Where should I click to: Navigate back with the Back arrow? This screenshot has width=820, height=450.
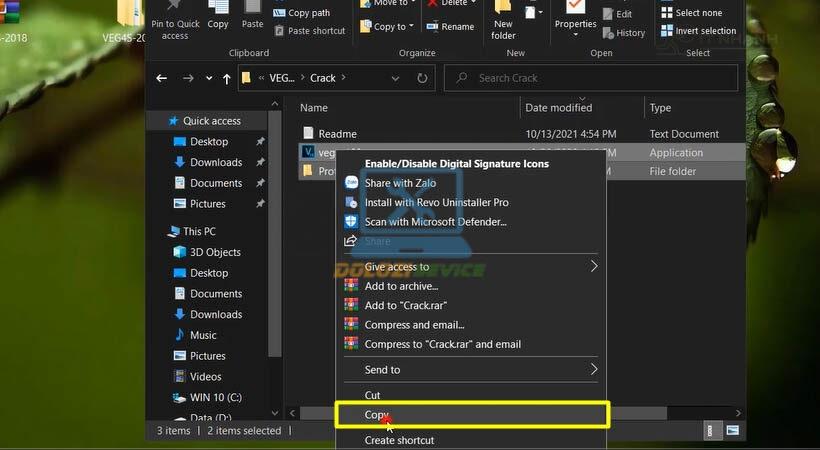pyautogui.click(x=162, y=78)
